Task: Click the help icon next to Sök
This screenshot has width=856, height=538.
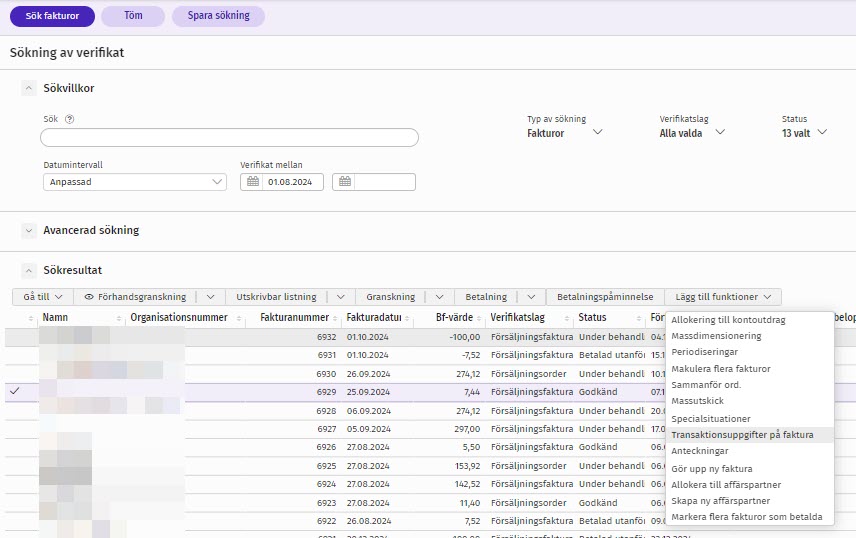Action: pos(69,119)
